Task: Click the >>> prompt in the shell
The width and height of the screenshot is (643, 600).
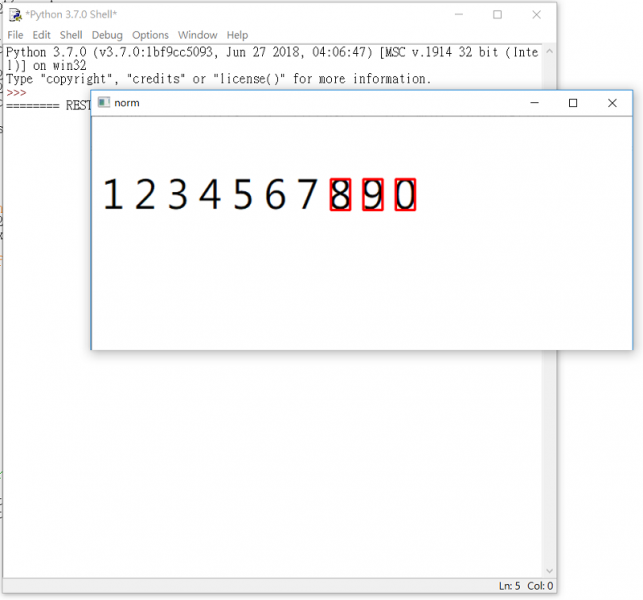Action: (x=16, y=92)
